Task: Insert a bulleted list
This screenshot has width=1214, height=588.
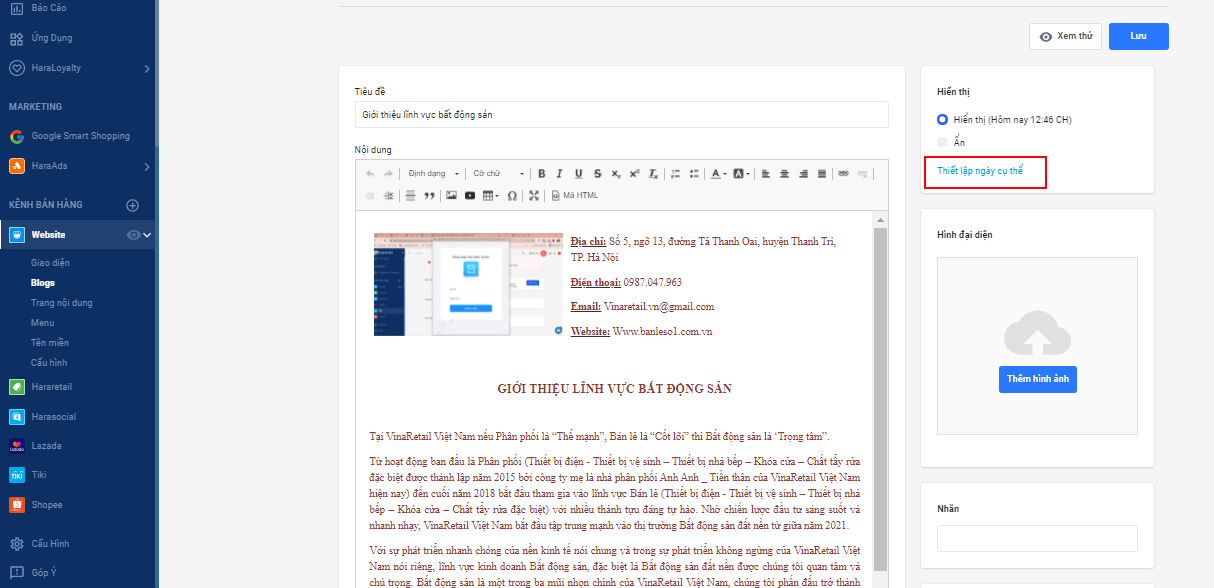Action: [x=694, y=173]
